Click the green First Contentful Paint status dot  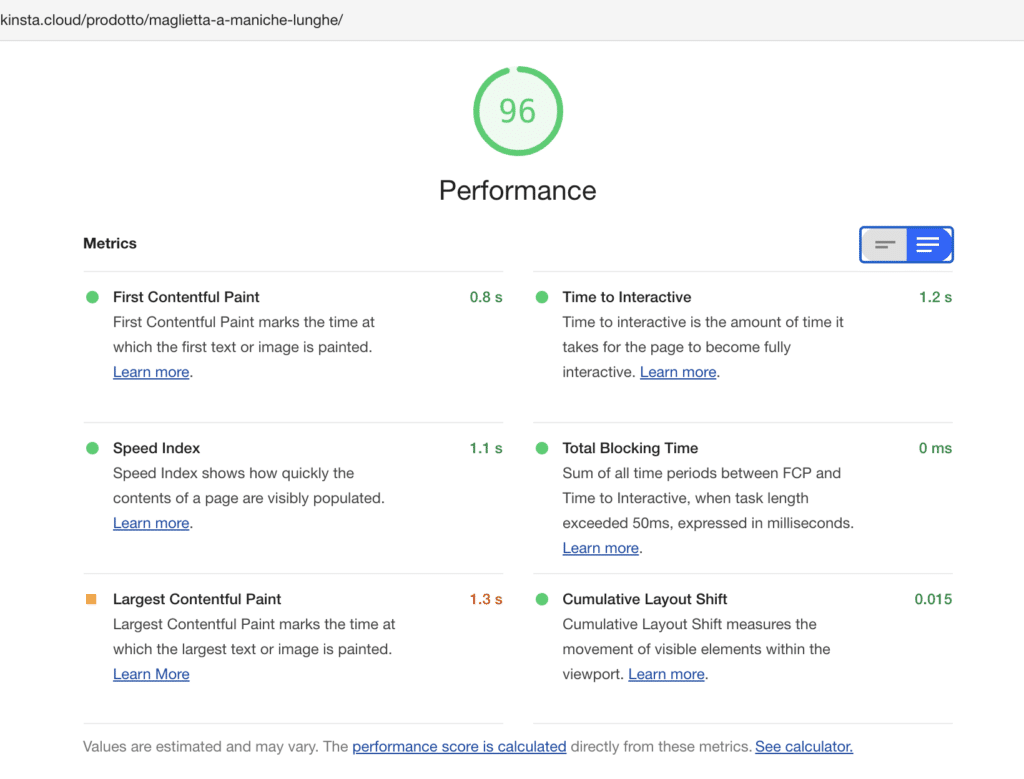(x=94, y=296)
